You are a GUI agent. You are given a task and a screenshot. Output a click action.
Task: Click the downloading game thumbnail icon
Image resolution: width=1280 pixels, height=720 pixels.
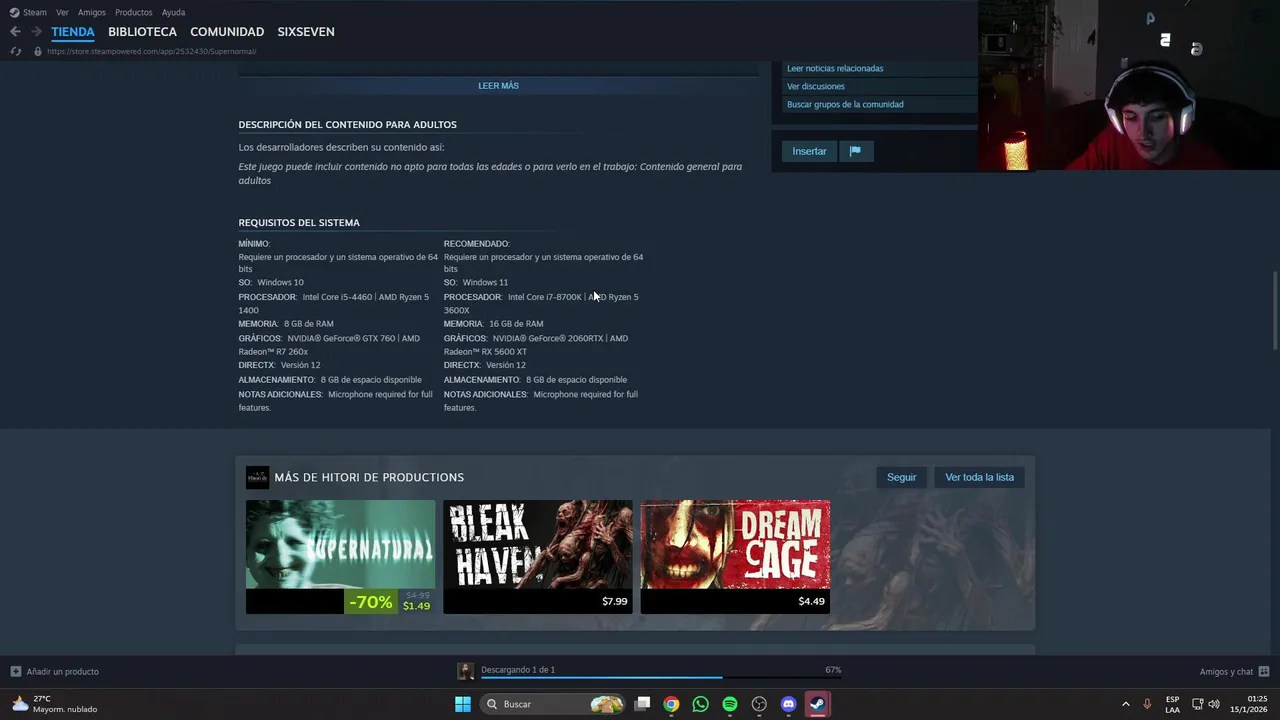[x=466, y=671]
